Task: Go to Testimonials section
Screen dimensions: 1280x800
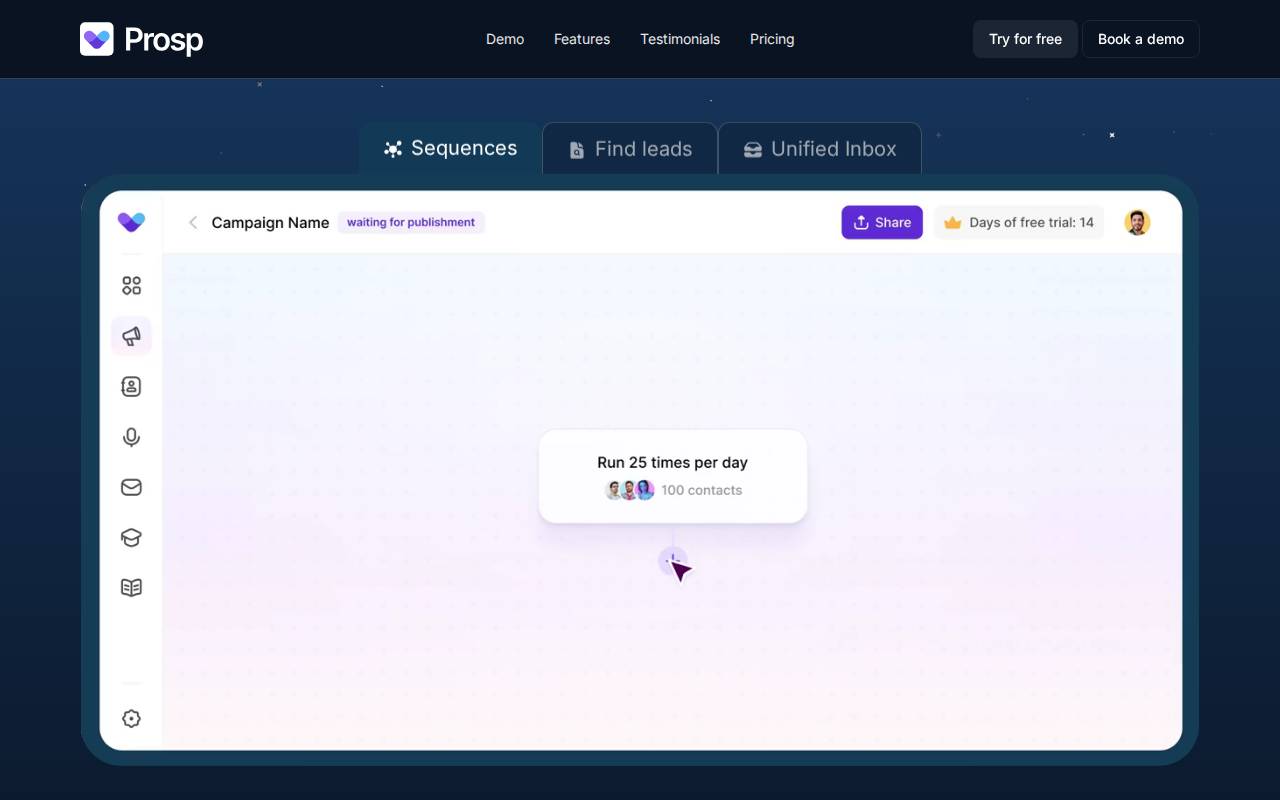Action: click(x=680, y=39)
